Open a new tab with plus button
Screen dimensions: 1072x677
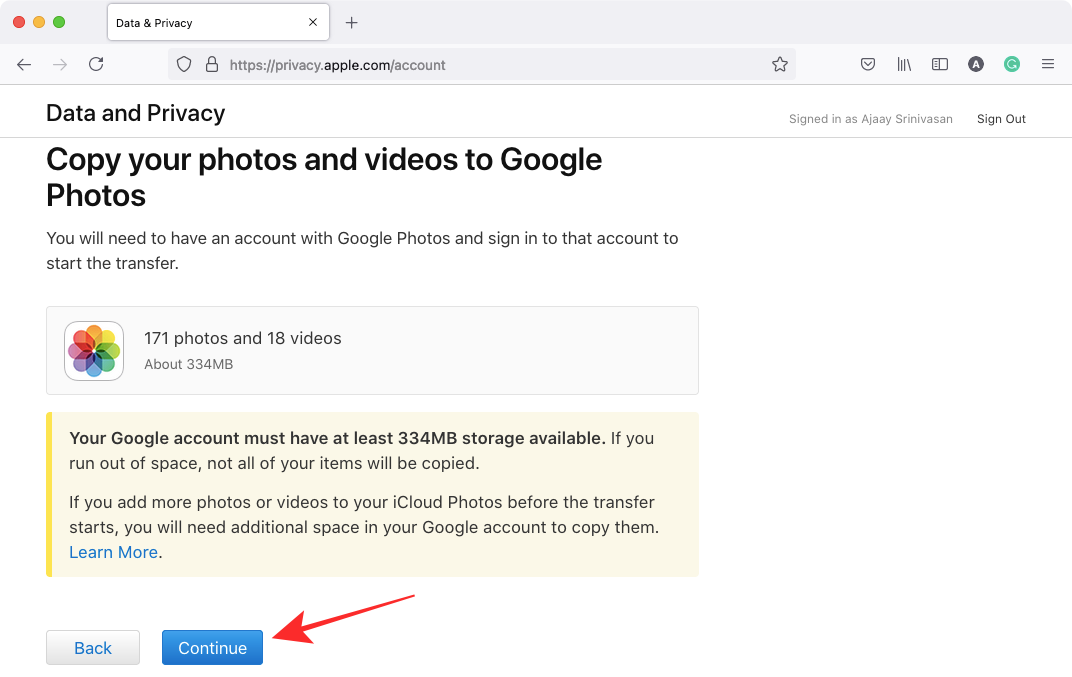coord(351,23)
